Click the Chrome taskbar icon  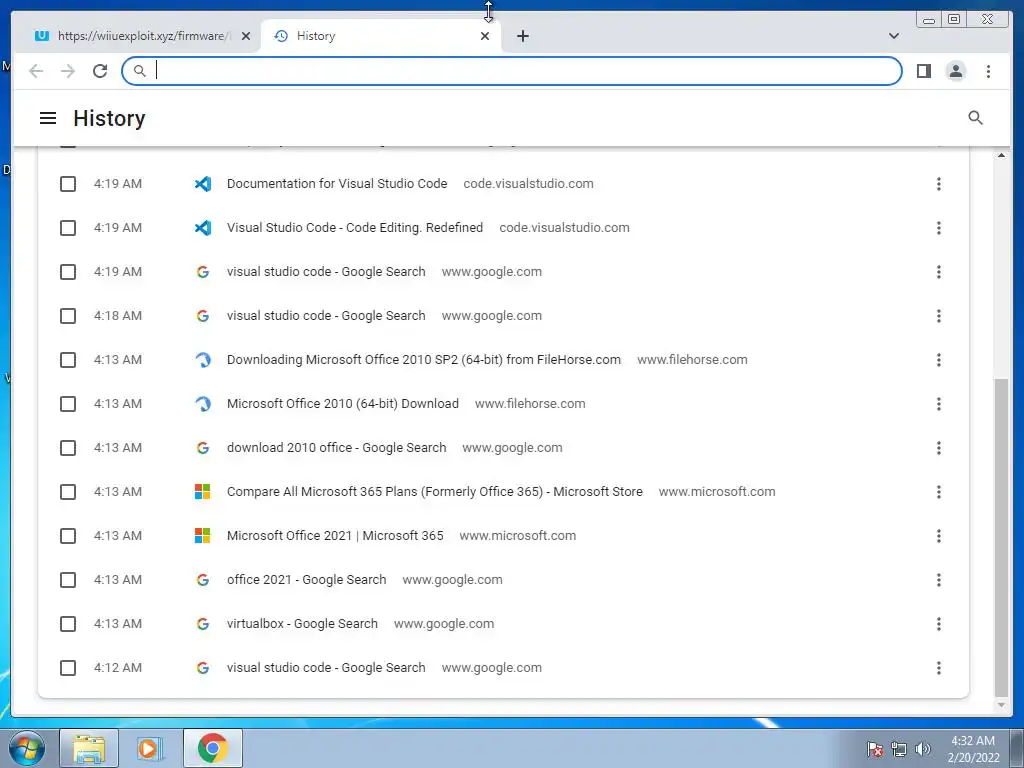212,748
